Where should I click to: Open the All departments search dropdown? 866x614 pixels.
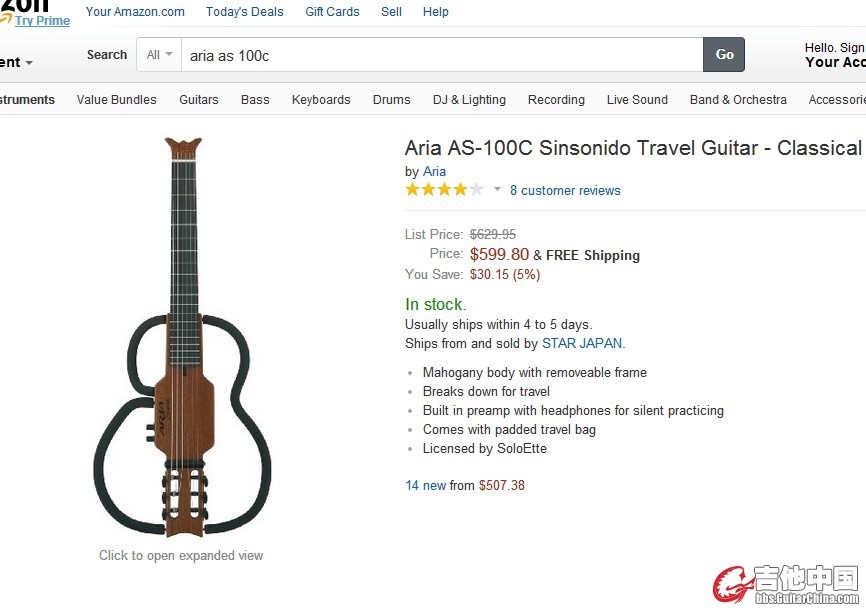tap(159, 55)
